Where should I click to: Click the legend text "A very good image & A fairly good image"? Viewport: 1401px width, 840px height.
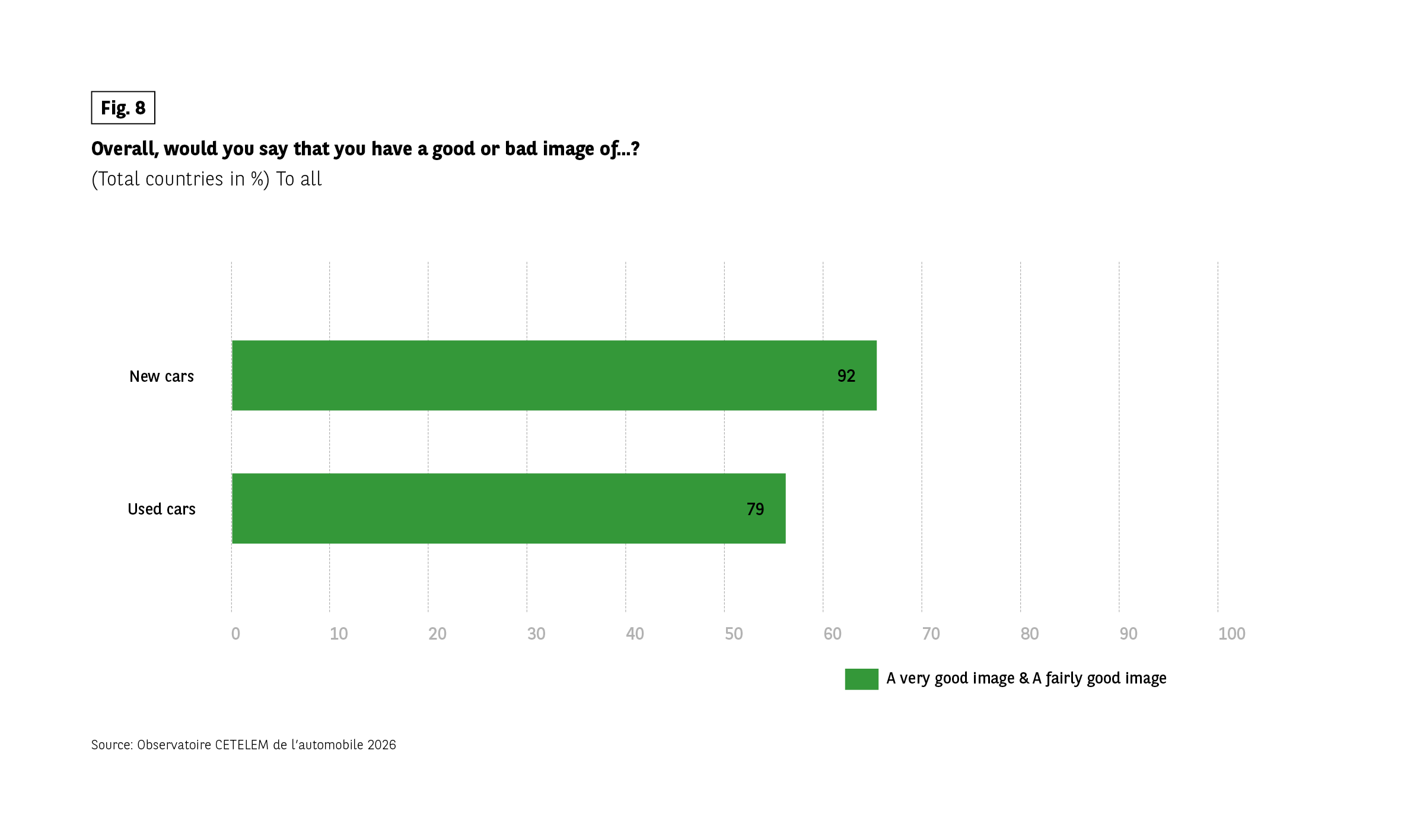tap(1026, 678)
